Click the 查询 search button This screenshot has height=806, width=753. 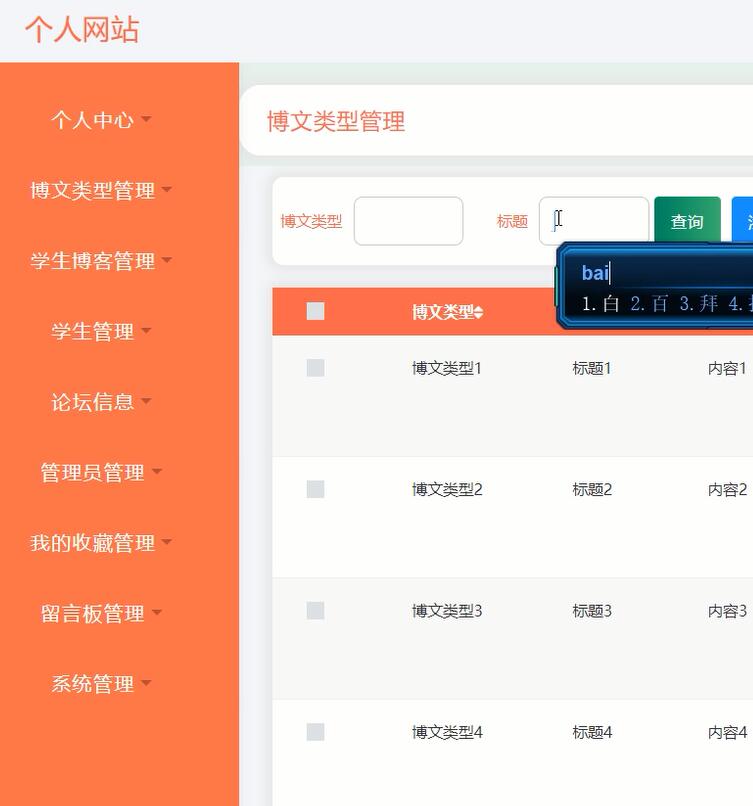(687, 221)
